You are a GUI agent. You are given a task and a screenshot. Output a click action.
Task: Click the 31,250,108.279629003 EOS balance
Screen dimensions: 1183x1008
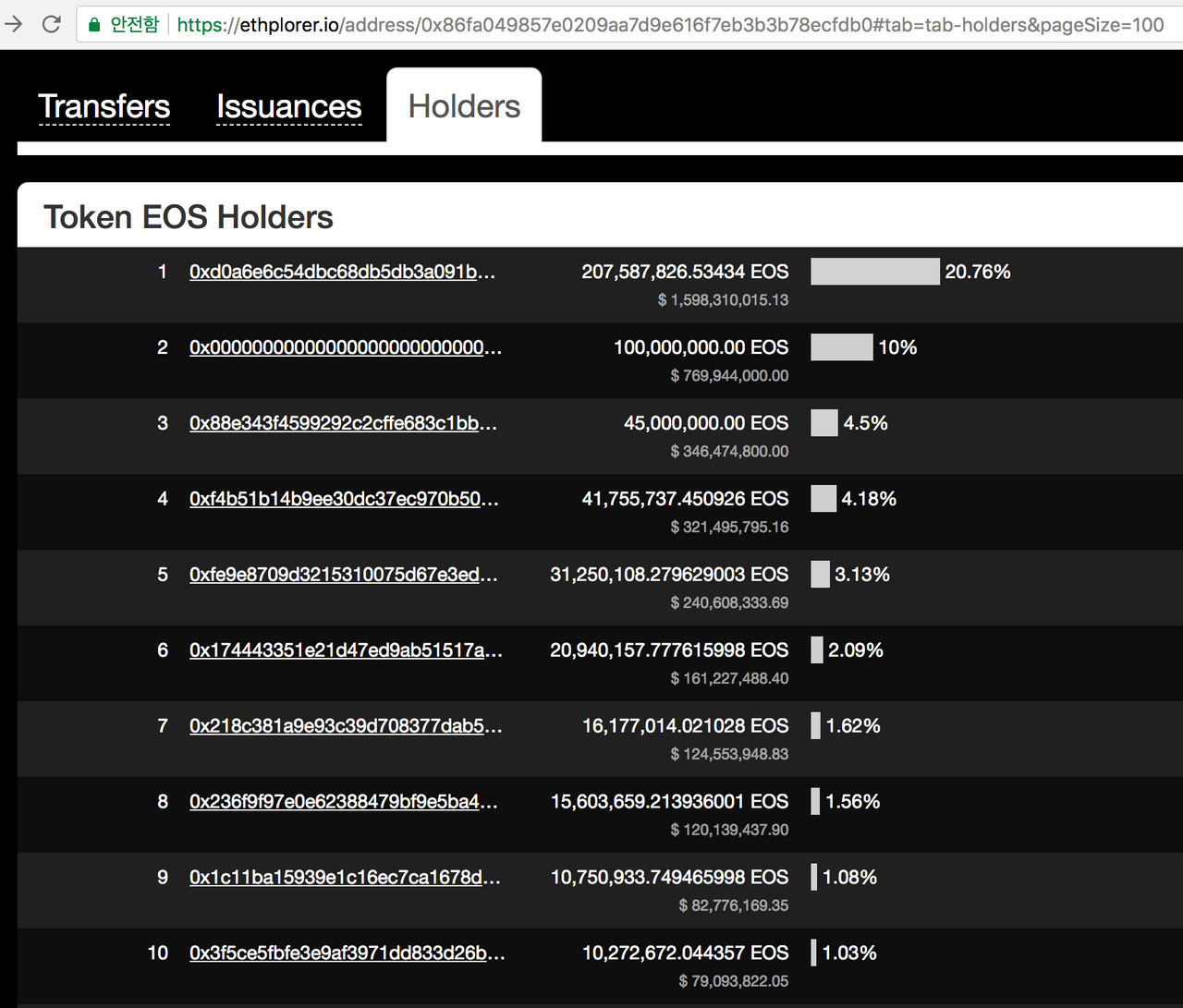coord(669,575)
